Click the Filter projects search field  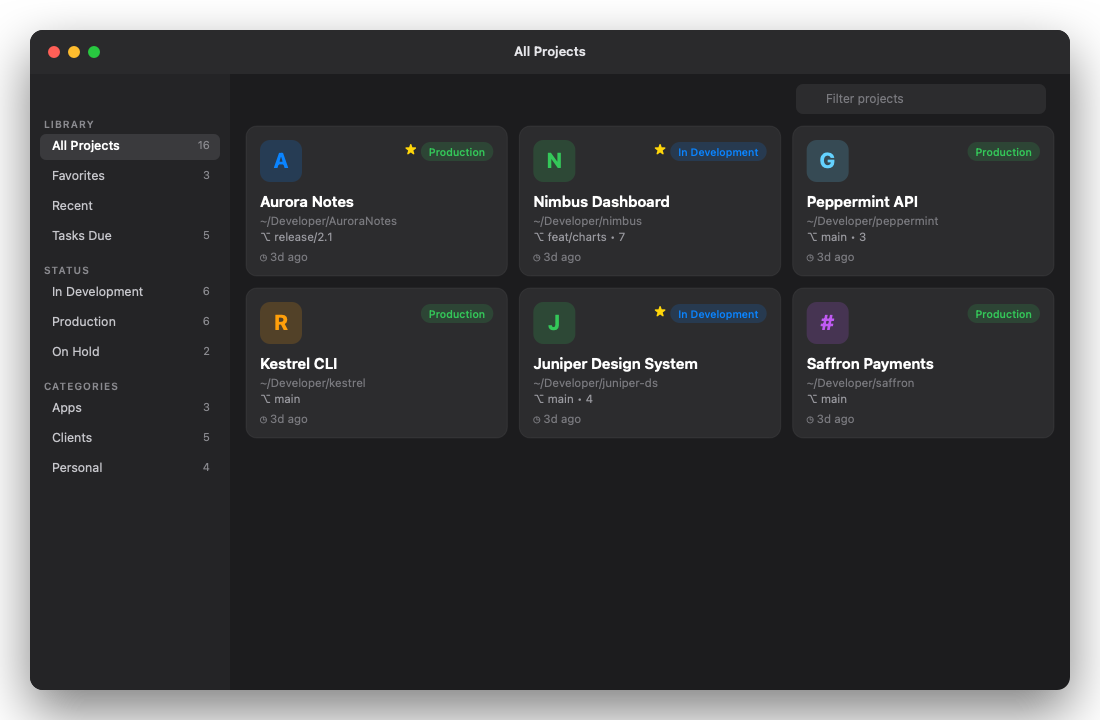(x=920, y=99)
